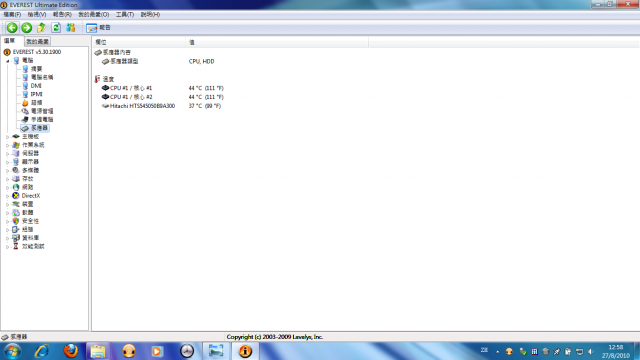This screenshot has width=640, height=360.
Task: Click the 伺服器 server icon
Action: point(16,153)
